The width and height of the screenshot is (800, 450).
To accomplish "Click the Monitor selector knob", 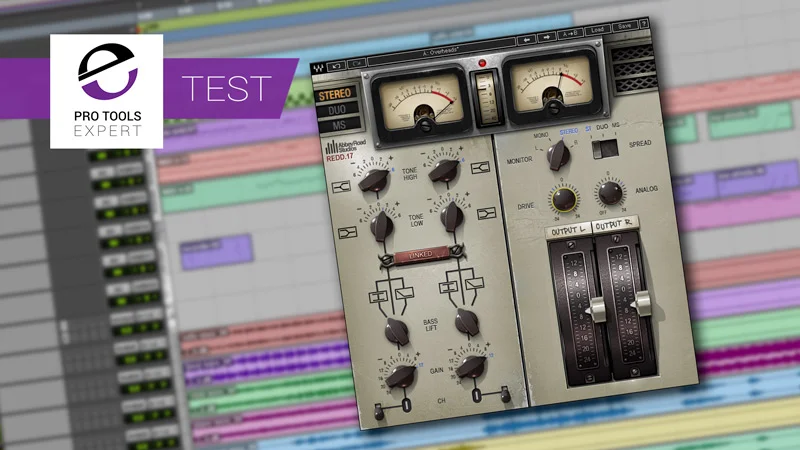I will tap(558, 155).
